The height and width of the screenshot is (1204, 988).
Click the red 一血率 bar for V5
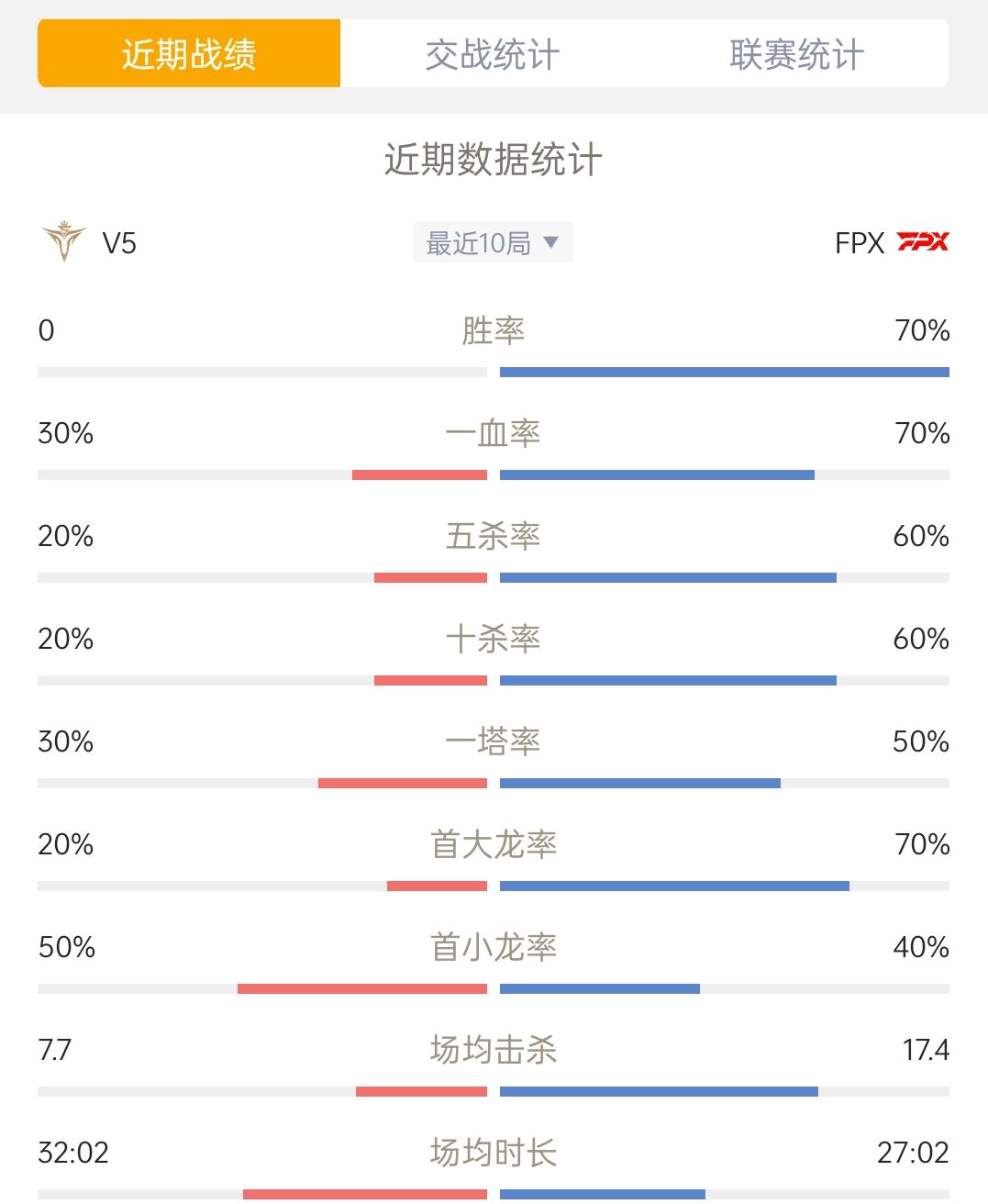pos(419,475)
